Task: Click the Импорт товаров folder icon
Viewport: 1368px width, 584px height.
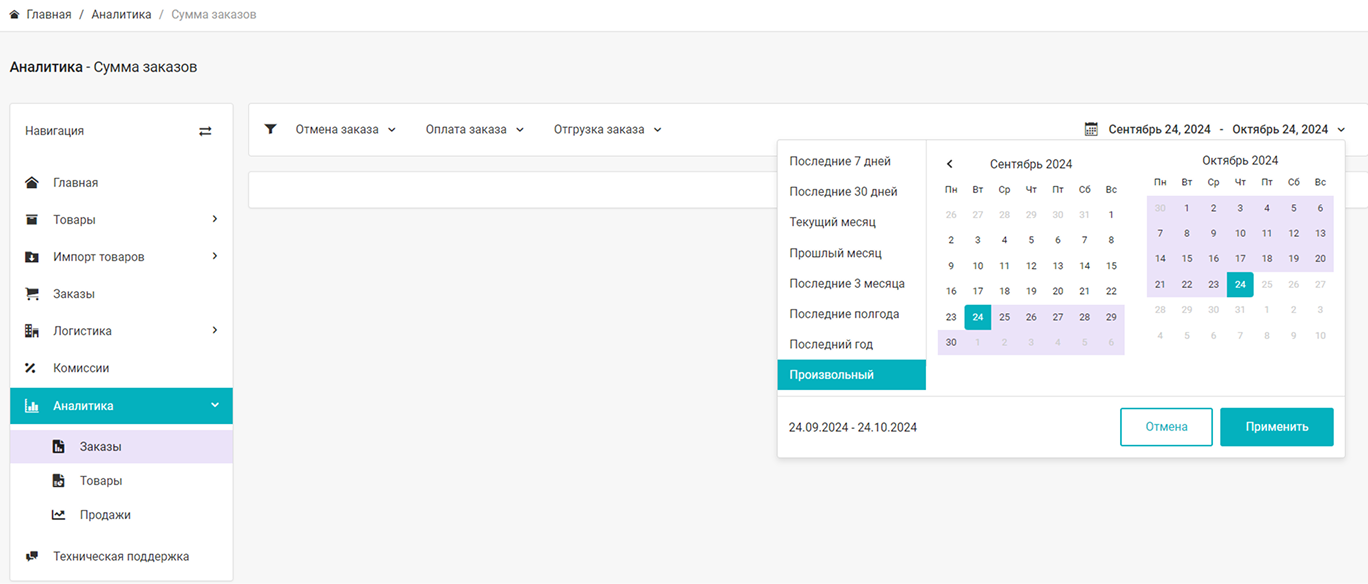Action: [32, 257]
